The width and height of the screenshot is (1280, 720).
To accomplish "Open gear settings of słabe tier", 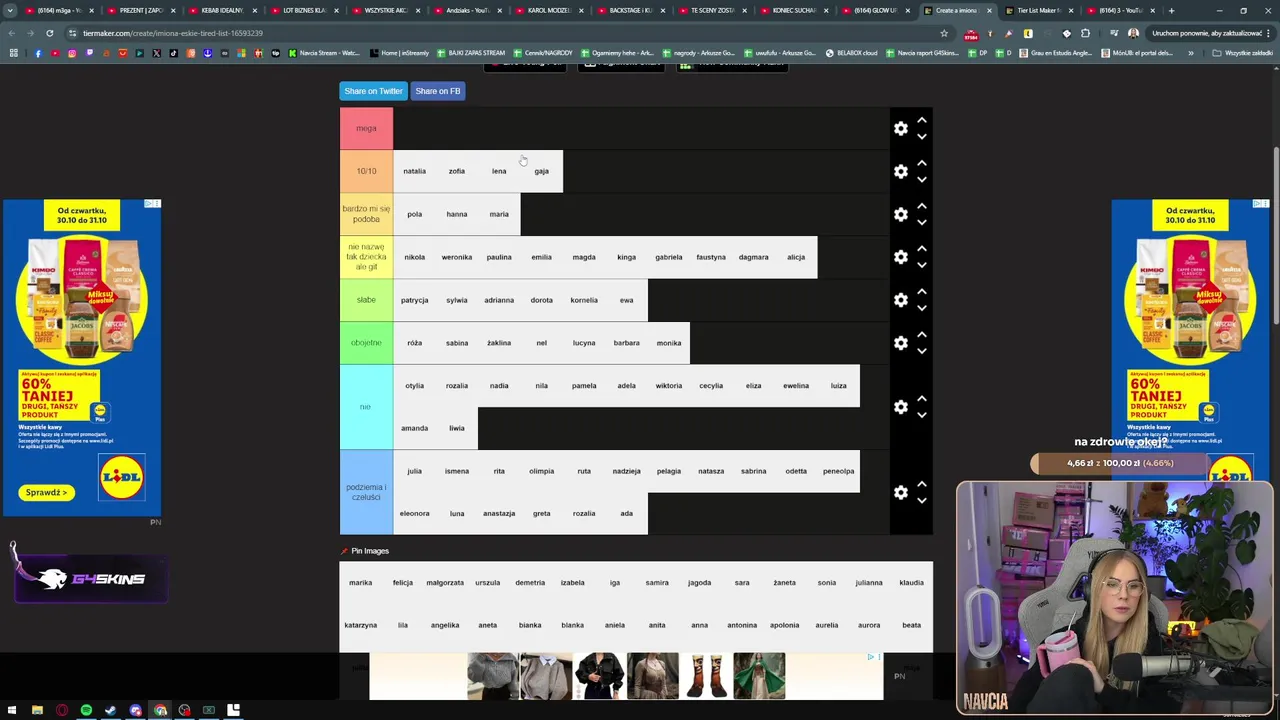I will click(900, 300).
